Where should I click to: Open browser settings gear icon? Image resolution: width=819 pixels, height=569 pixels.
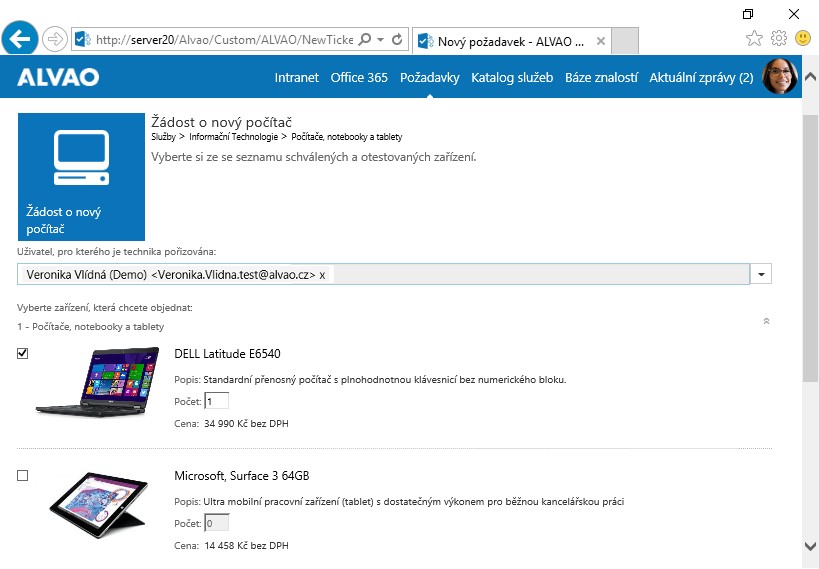(778, 38)
